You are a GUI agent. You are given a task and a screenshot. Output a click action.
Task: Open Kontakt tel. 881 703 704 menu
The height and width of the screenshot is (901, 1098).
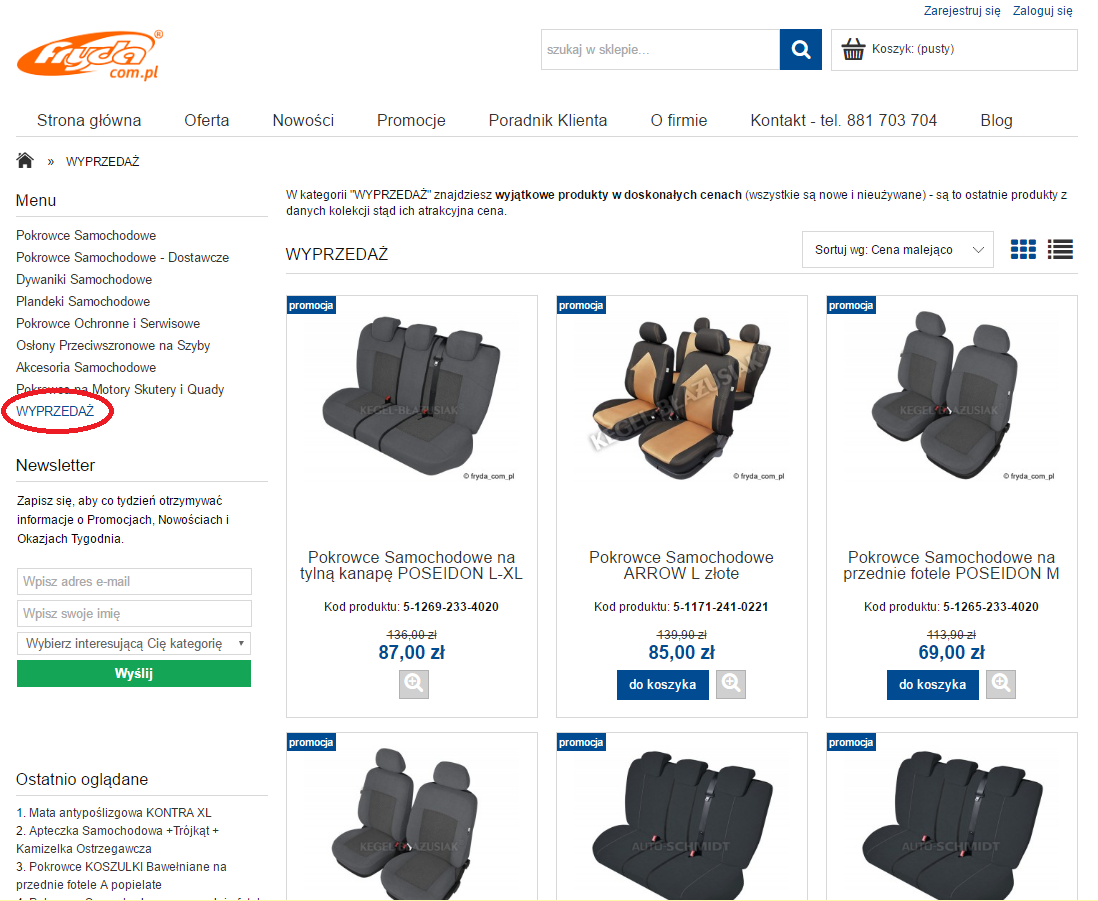pyautogui.click(x=844, y=120)
